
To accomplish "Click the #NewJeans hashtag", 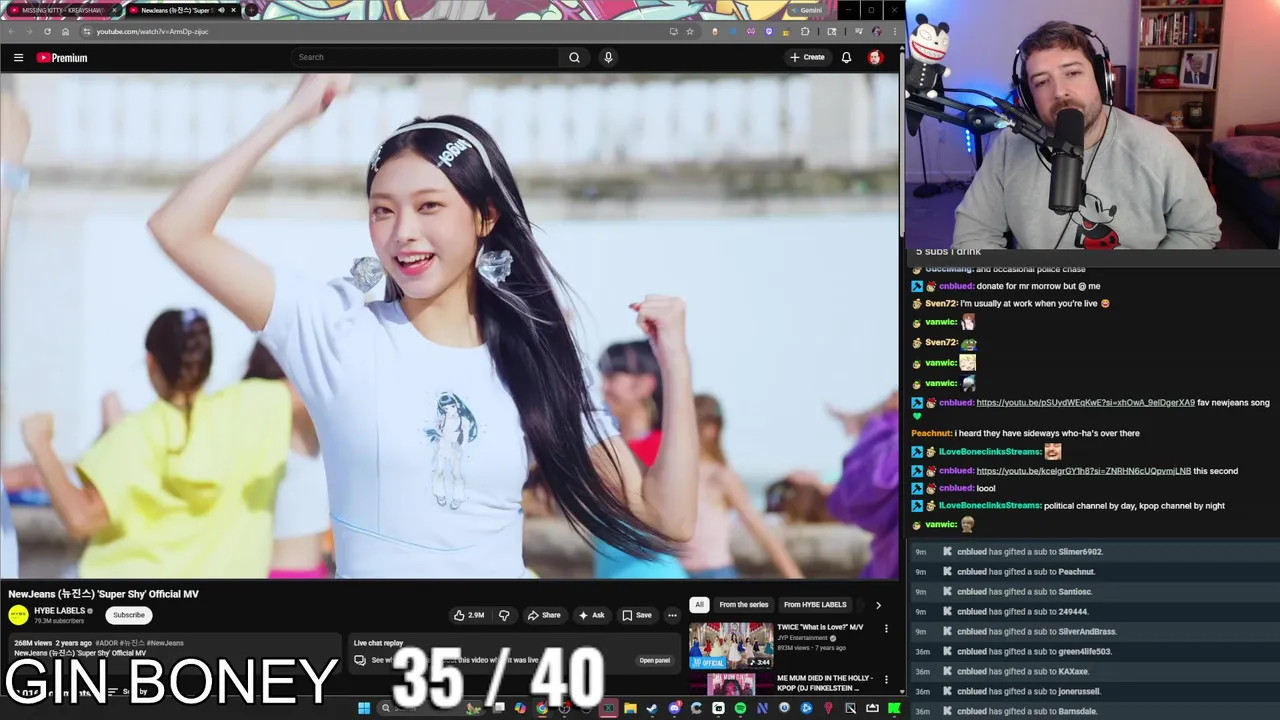I will tap(165, 643).
